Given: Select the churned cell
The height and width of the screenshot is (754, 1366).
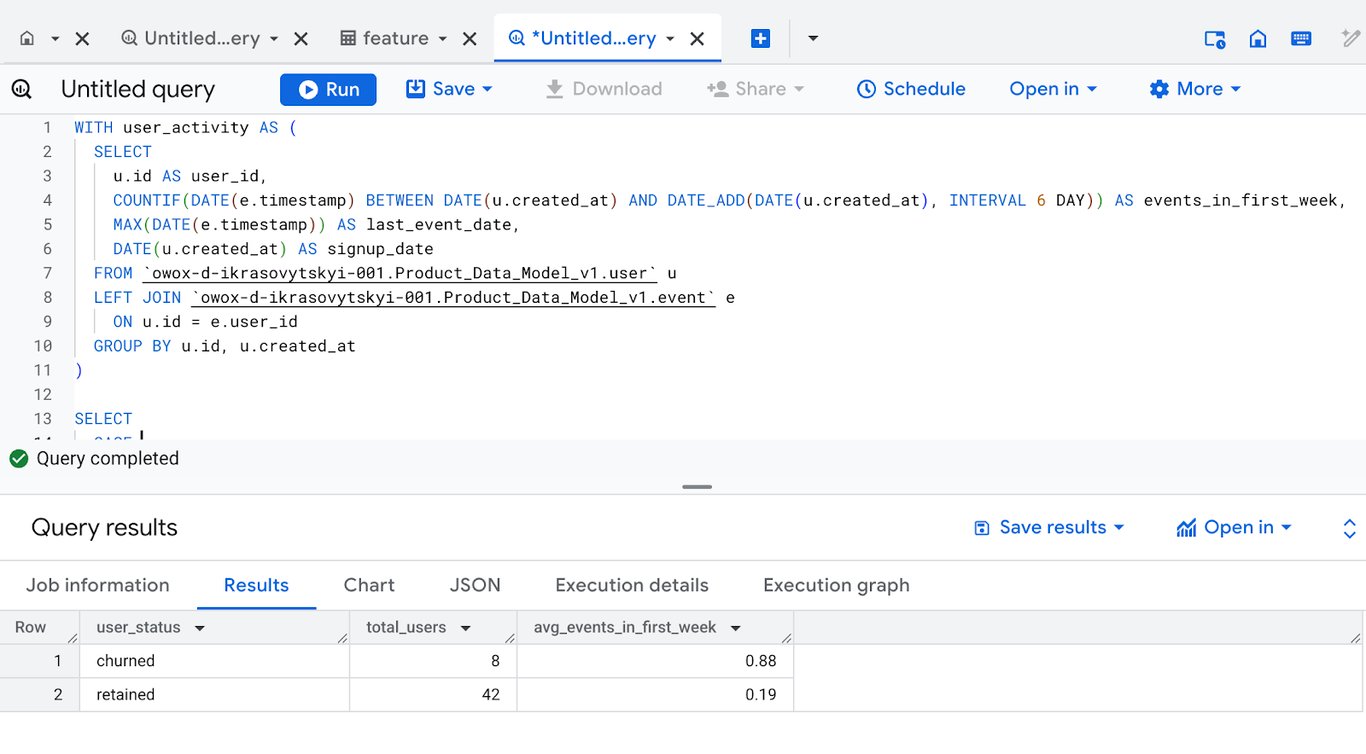Looking at the screenshot, I should coord(215,661).
